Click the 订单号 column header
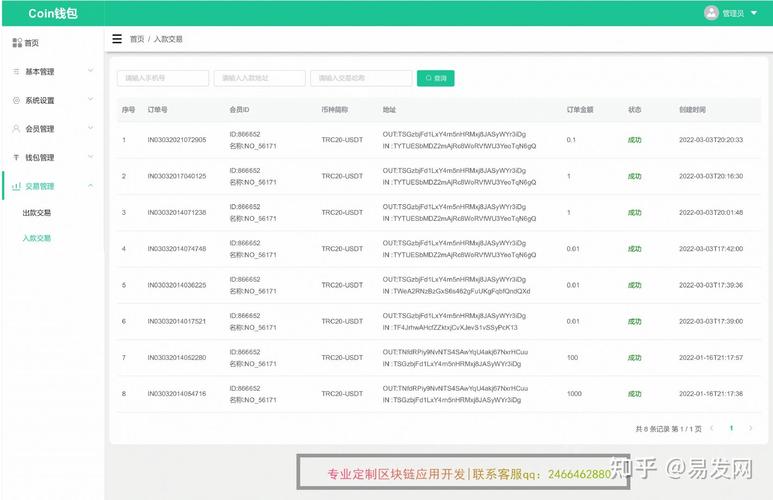Screen dimensions: 773x500 [x=157, y=109]
